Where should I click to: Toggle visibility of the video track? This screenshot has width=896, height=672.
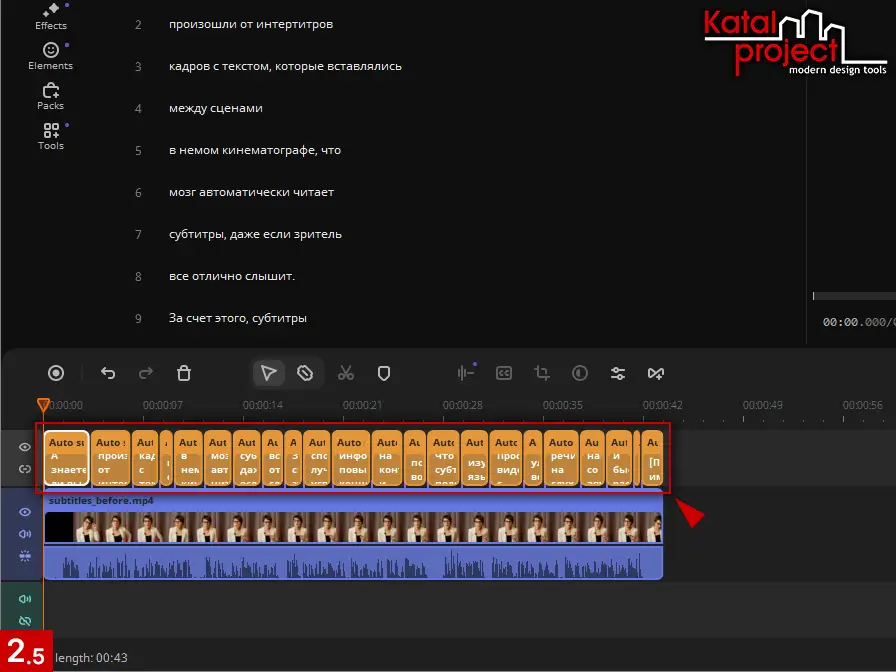tap(25, 511)
